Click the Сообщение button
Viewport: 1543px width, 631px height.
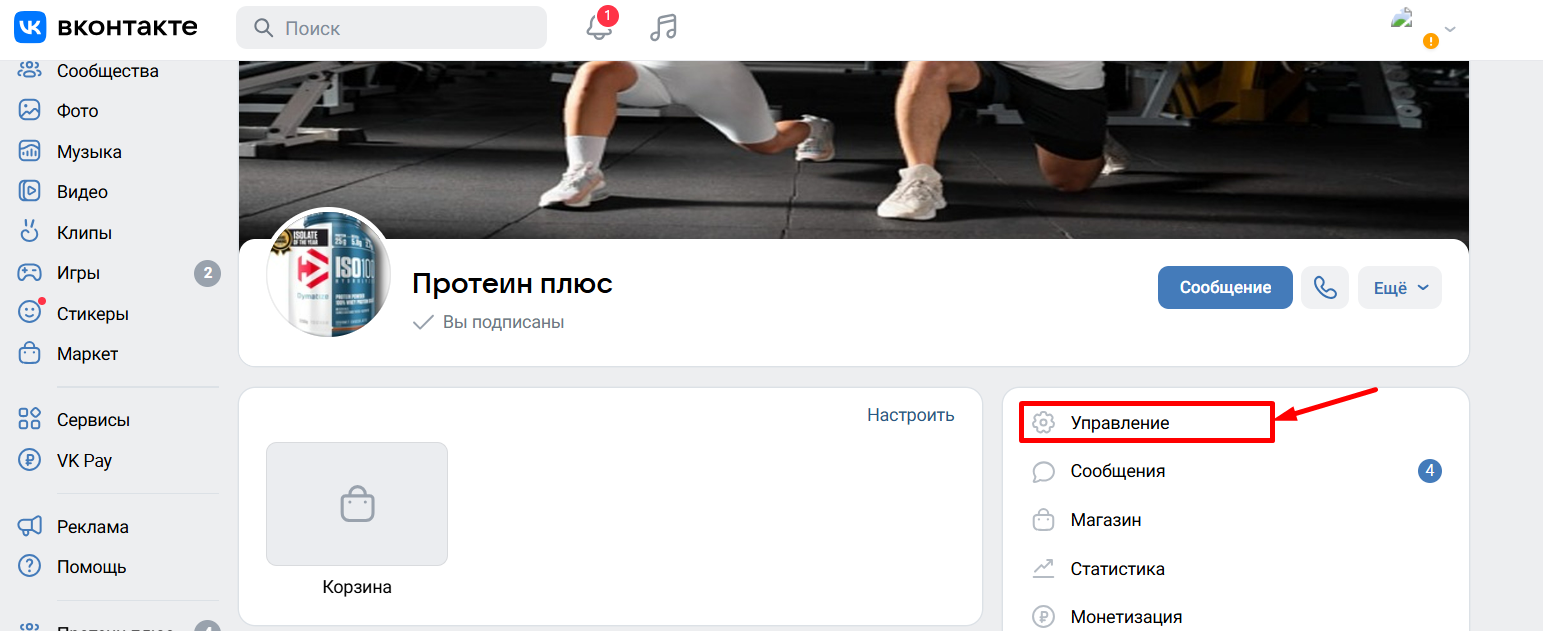tap(1225, 288)
